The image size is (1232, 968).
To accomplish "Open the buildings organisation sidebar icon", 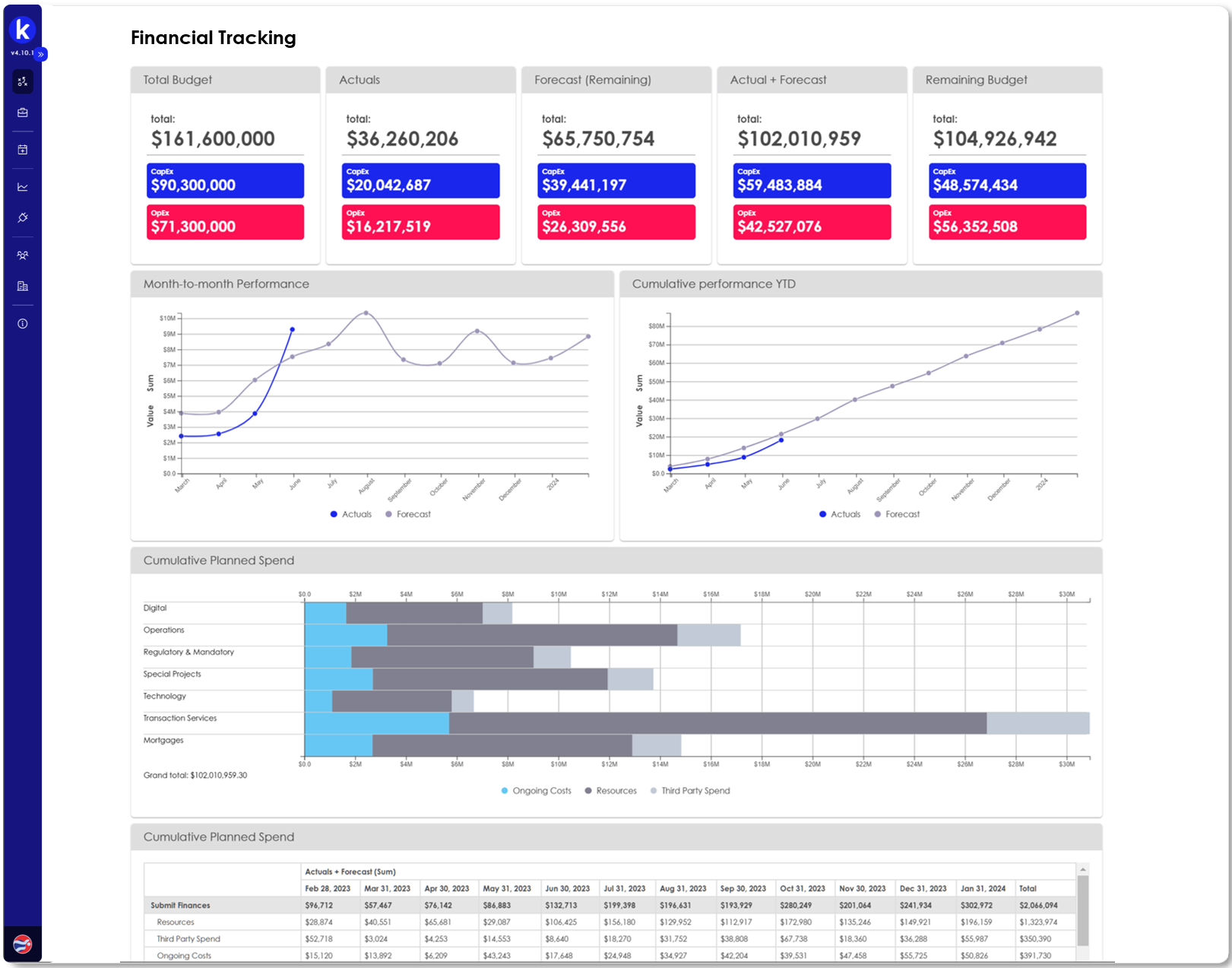I will pos(23,286).
